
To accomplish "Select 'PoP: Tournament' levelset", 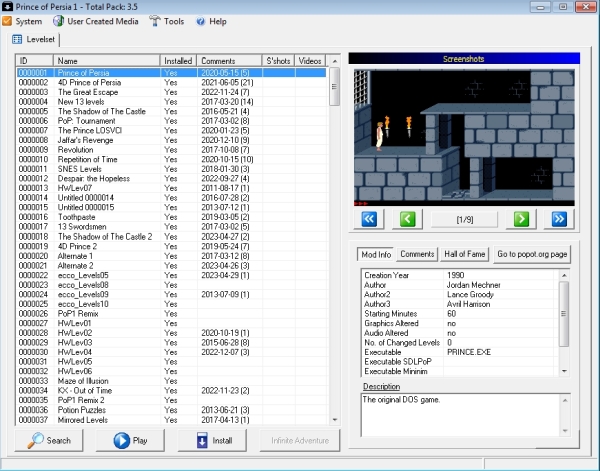I will click(x=171, y=121).
